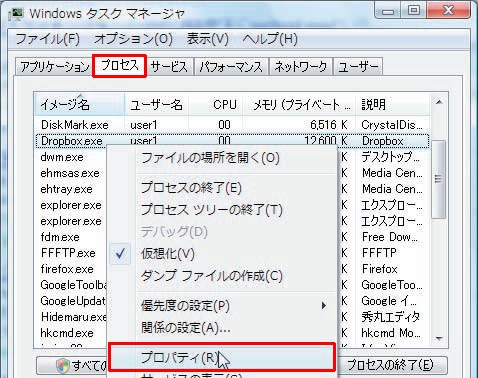Switch to the アプリケーション tab
The height and width of the screenshot is (378, 478).
pos(54,67)
